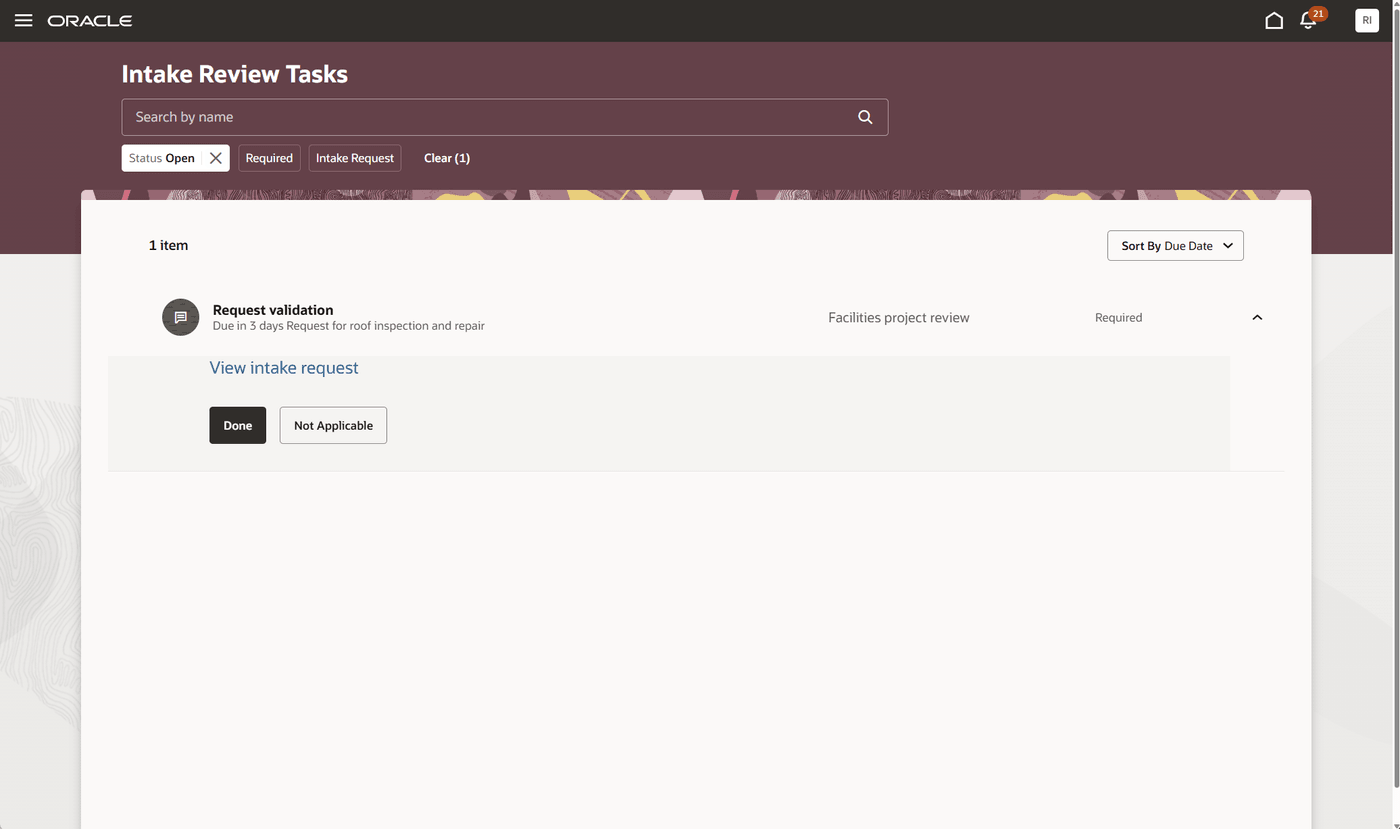The height and width of the screenshot is (829, 1400).
Task: Open the RI user profile avatar
Action: [x=1367, y=20]
